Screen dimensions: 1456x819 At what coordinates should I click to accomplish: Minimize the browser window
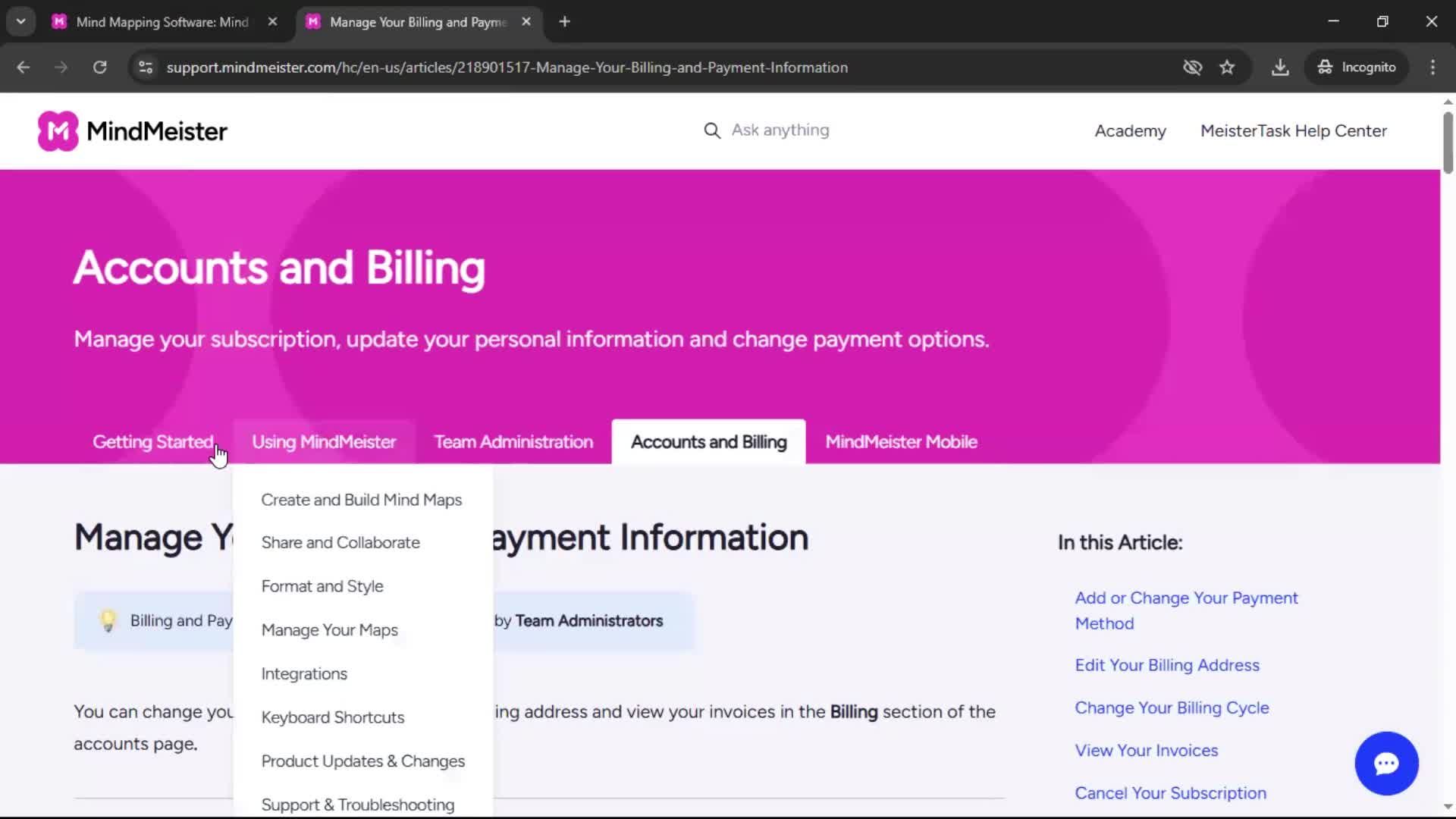point(1333,22)
